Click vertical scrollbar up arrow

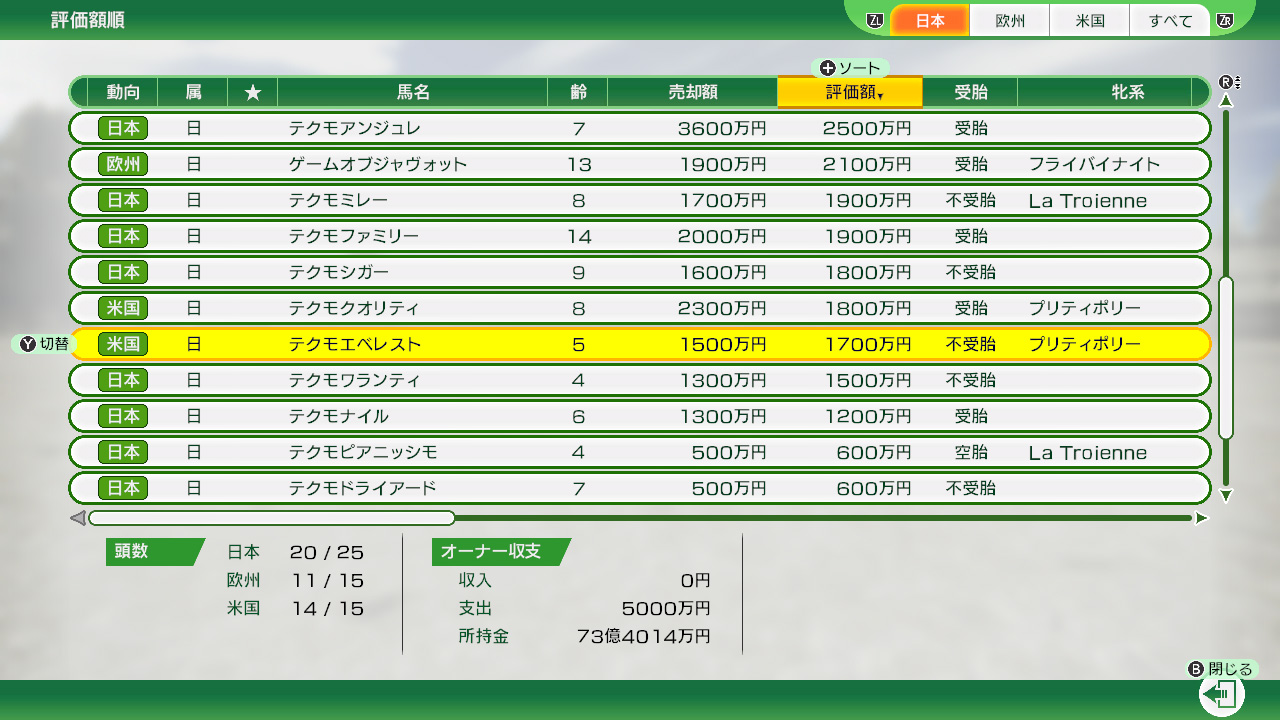pos(1226,101)
